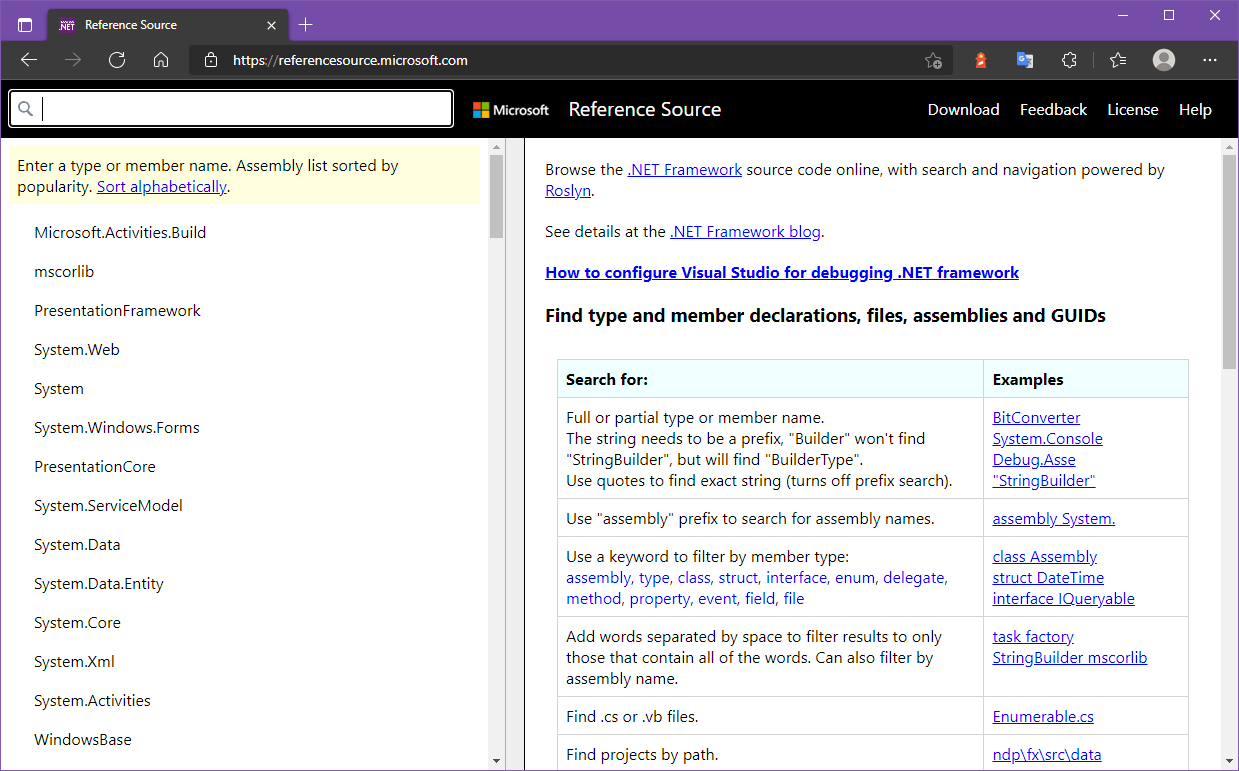Click the browser address bar URL
This screenshot has height=771, width=1239.
point(350,60)
